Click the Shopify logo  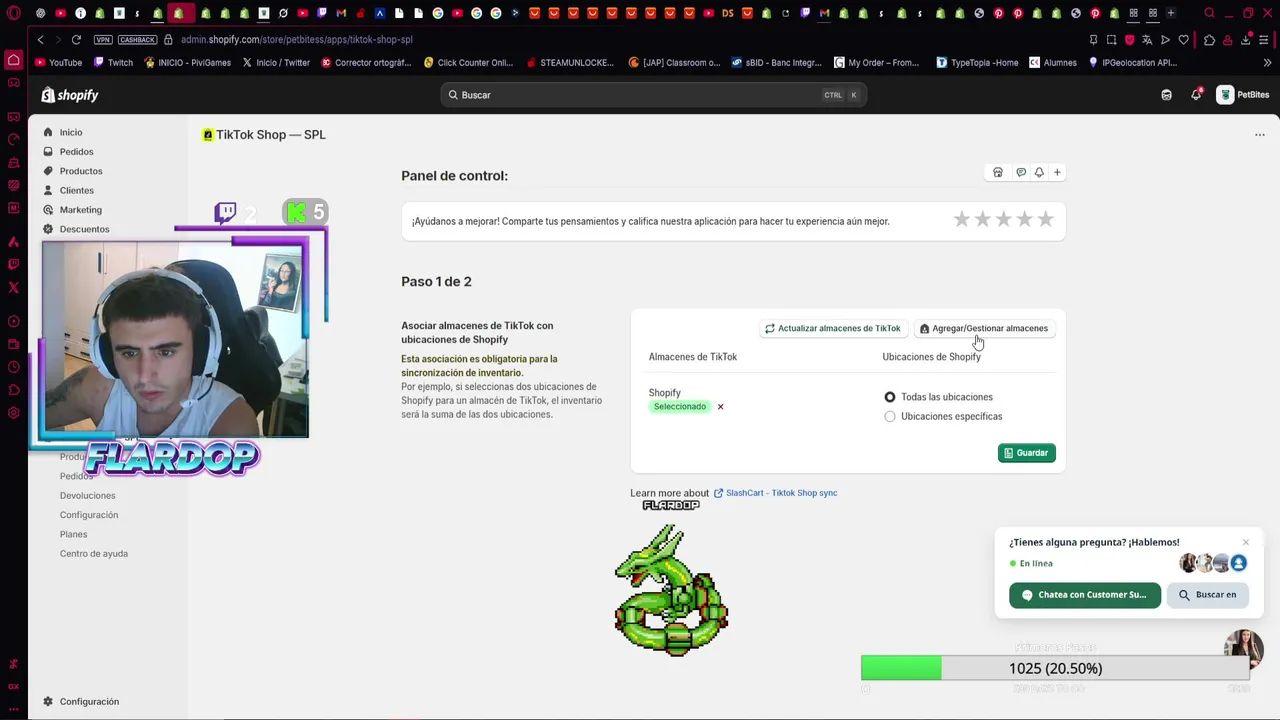point(70,95)
